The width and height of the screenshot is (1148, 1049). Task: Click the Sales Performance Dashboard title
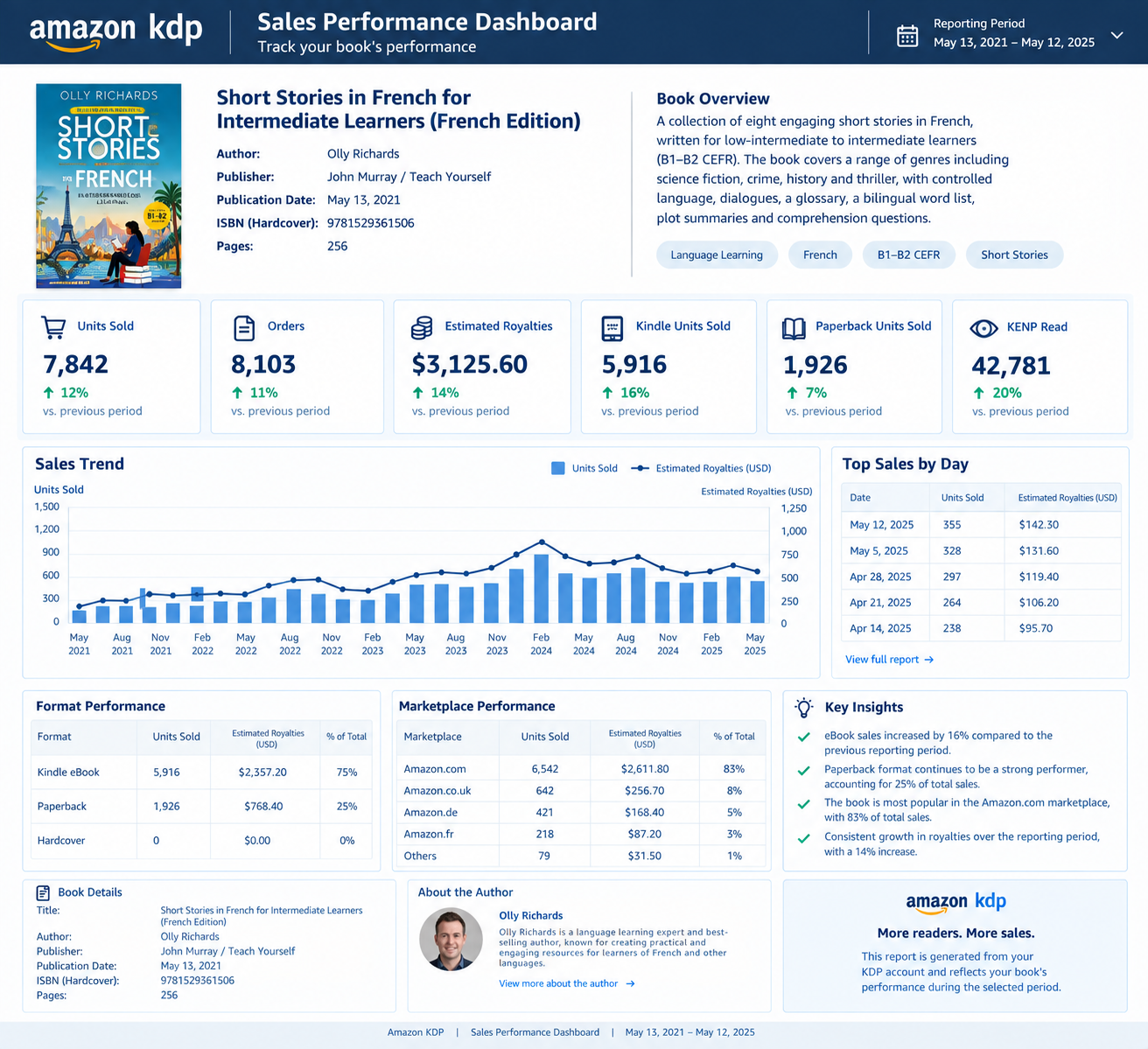pos(427,22)
